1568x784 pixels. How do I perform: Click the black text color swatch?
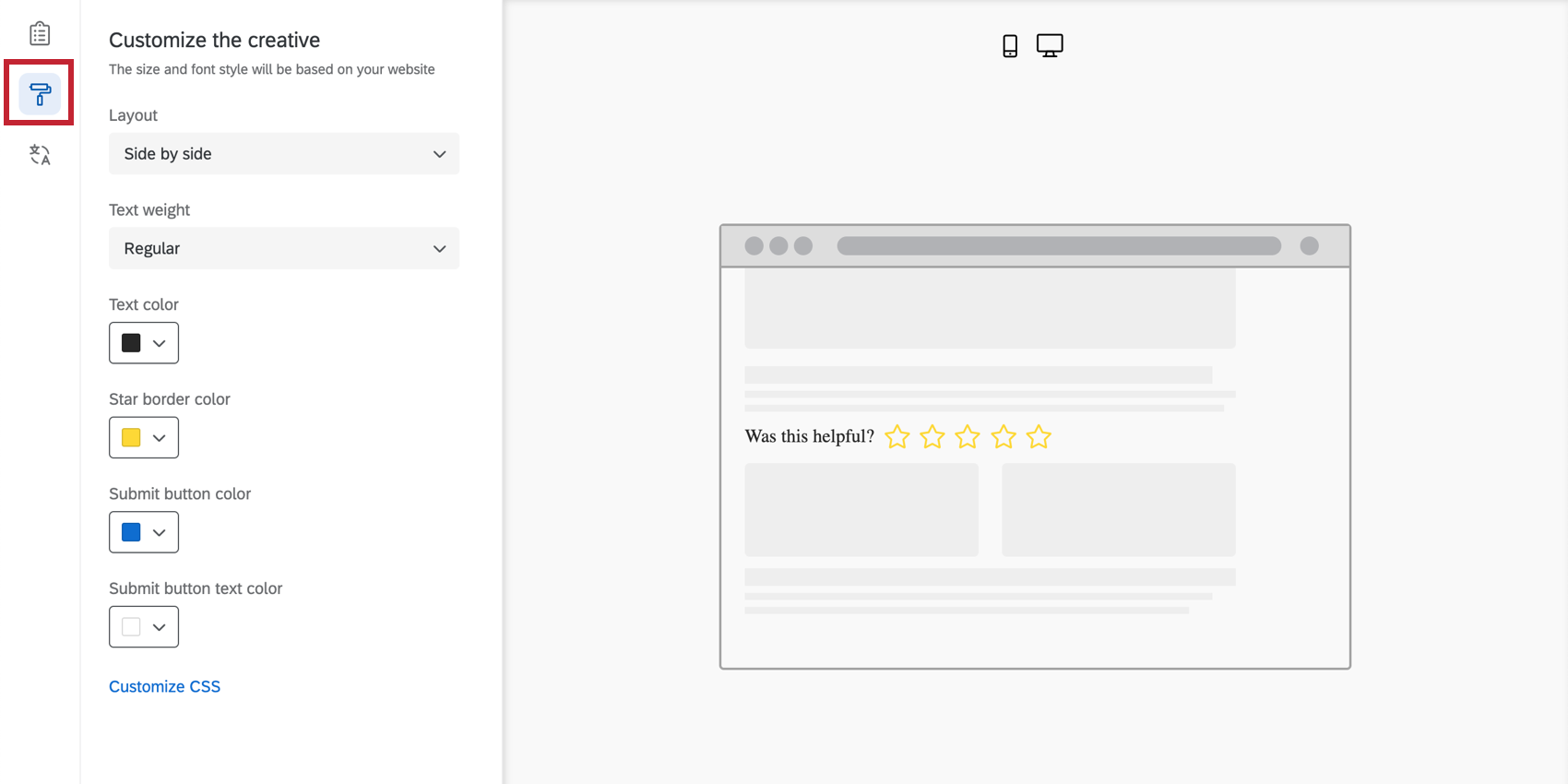click(131, 343)
